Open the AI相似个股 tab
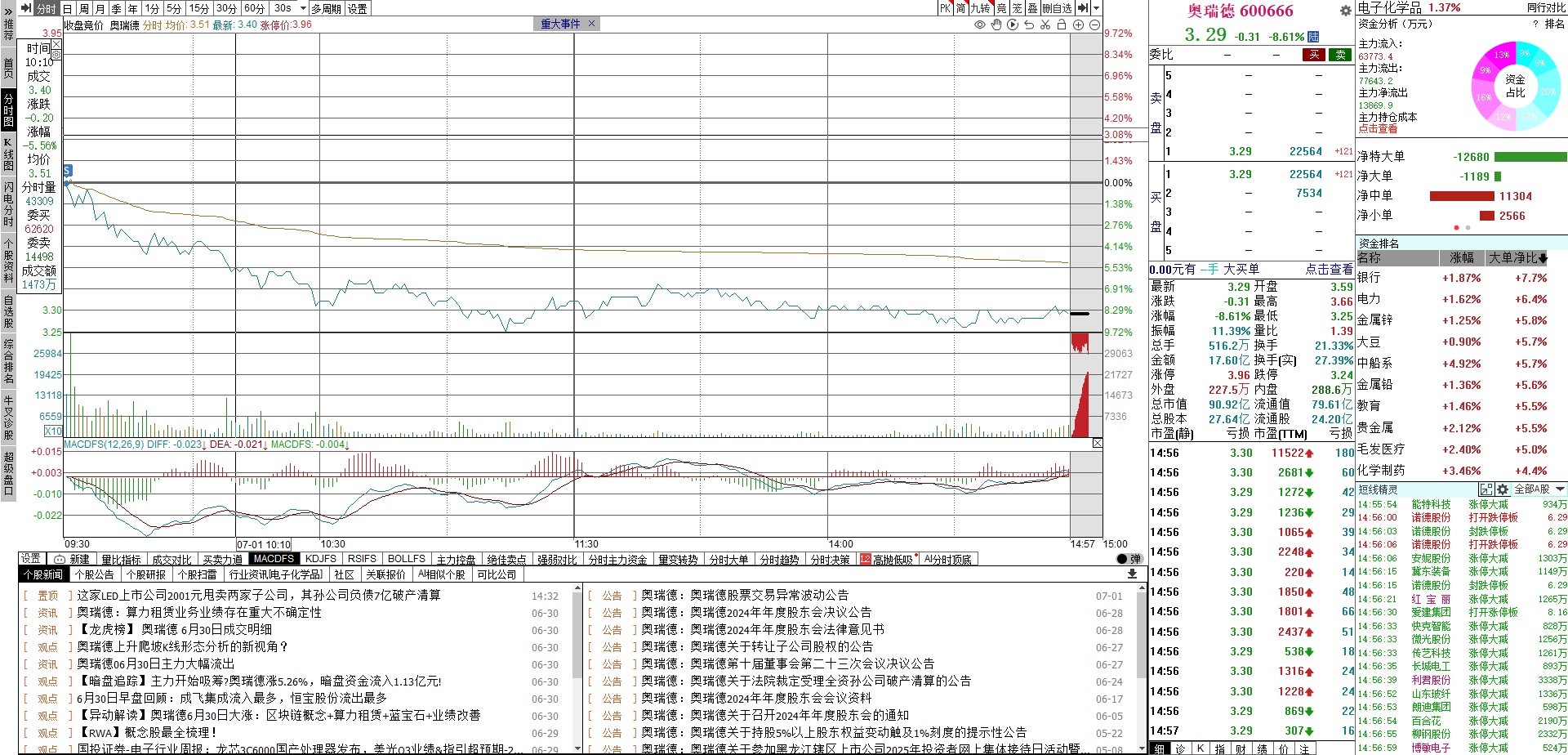 point(441,574)
